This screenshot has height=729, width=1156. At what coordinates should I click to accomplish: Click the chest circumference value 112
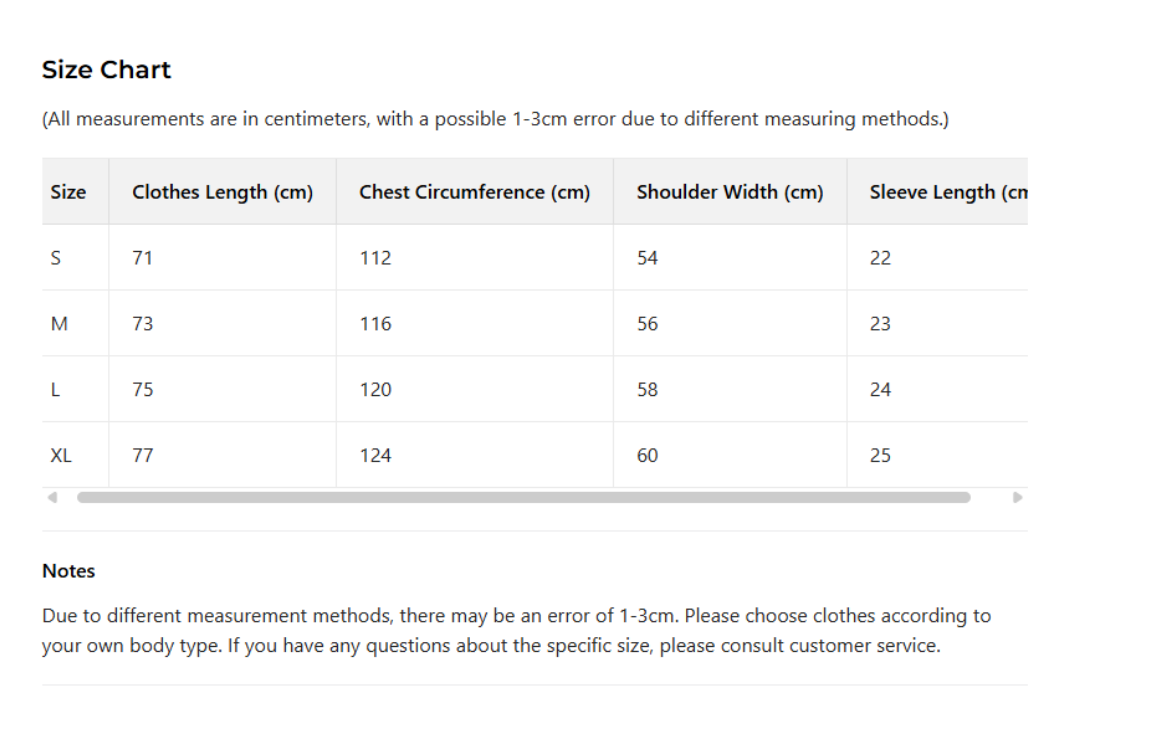pos(375,258)
